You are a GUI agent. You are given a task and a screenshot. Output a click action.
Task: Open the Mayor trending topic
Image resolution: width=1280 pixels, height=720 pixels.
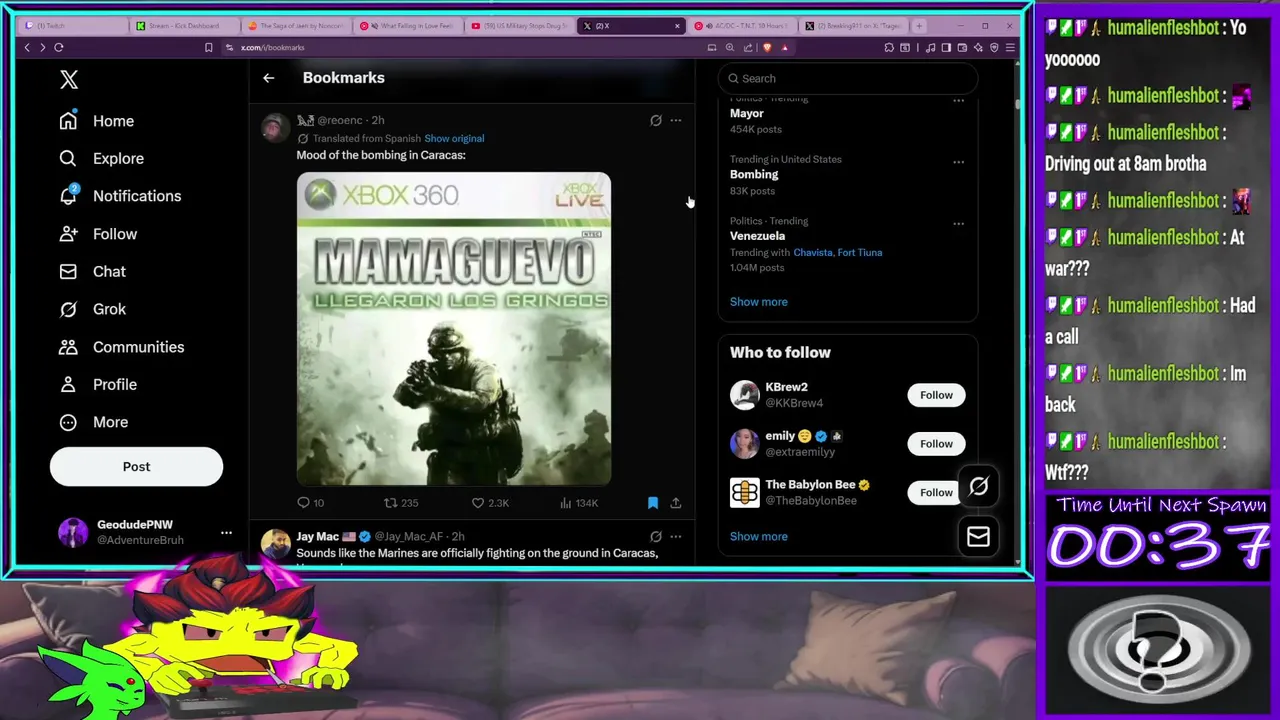point(747,114)
